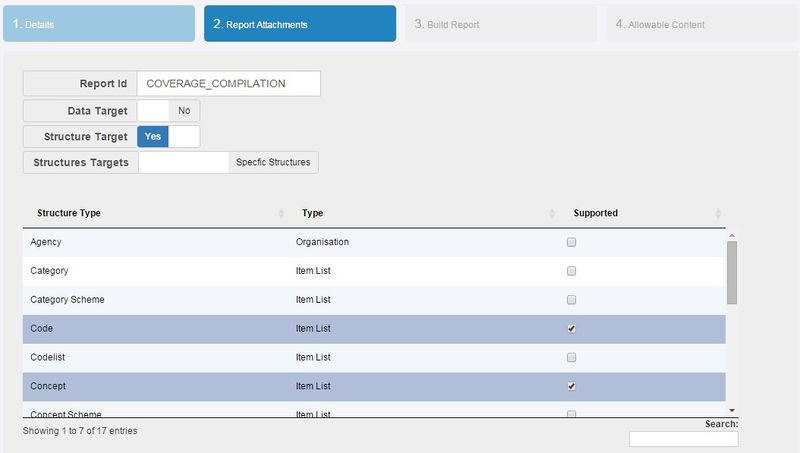Uncheck Supported checkbox for Concept row
Viewport: 800px width, 453px height.
coord(571,386)
